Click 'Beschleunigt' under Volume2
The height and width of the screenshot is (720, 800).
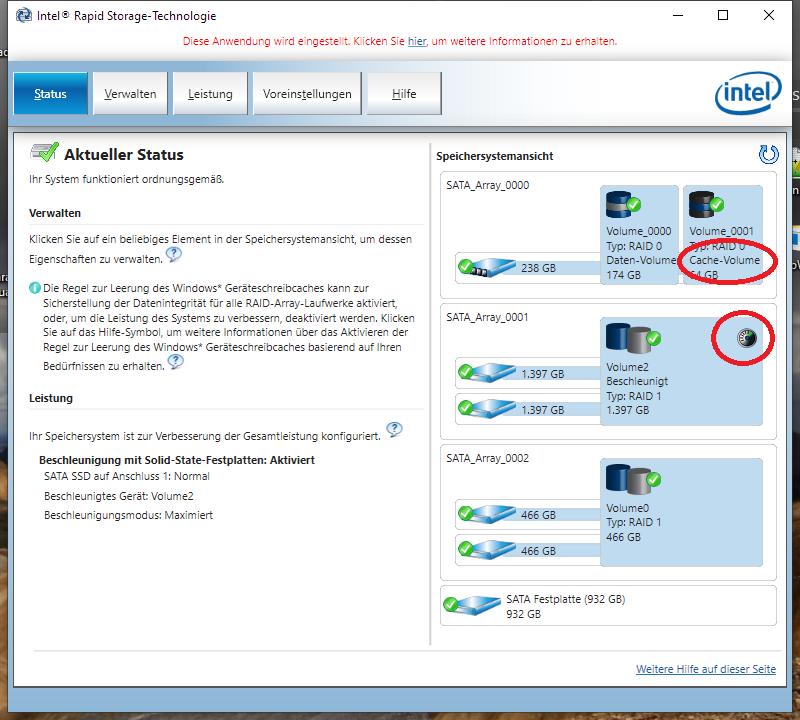tap(637, 381)
